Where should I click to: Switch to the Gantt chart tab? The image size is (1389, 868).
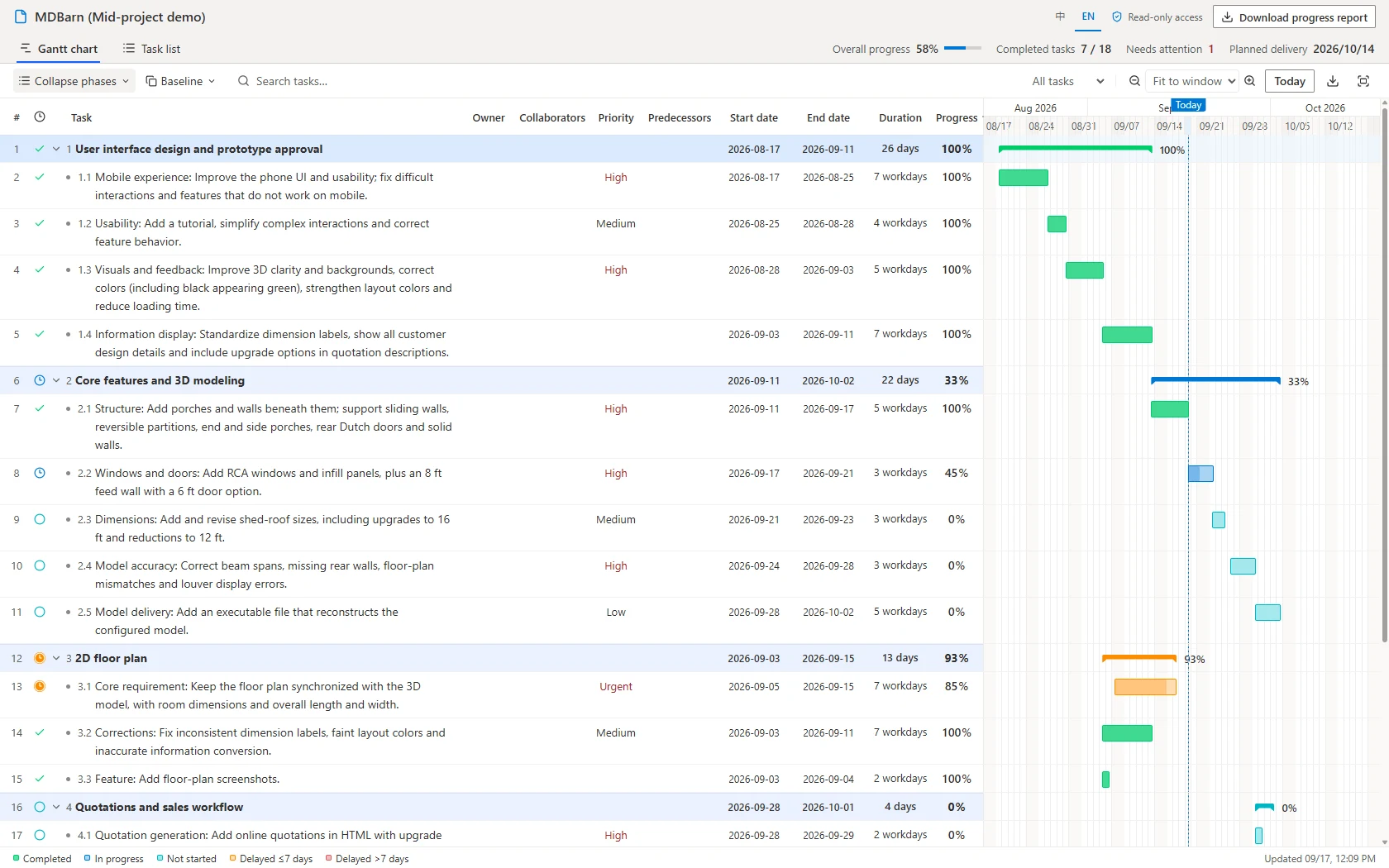[x=59, y=49]
